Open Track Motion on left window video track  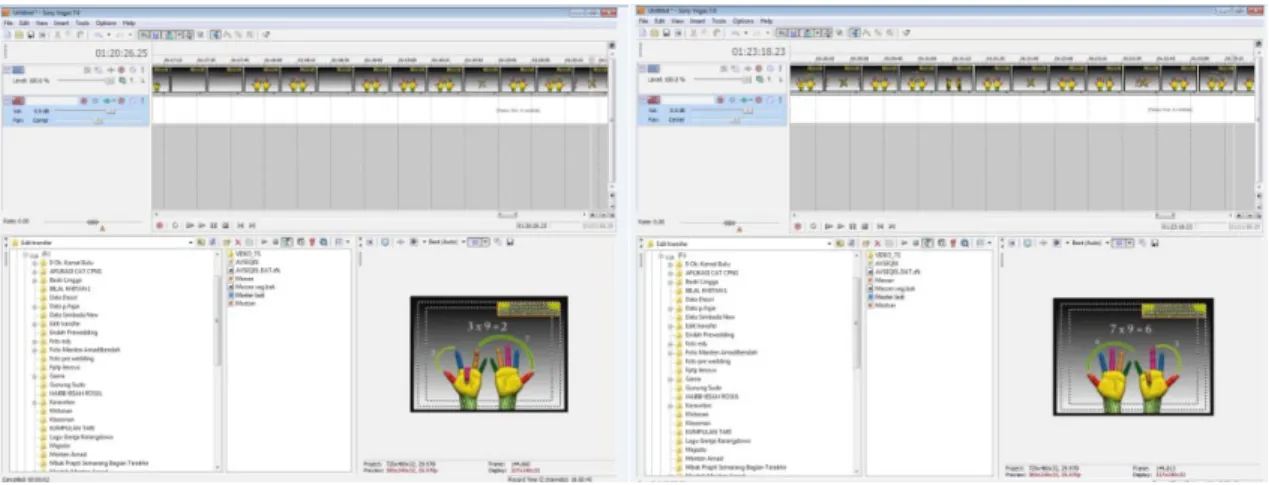coord(99,70)
